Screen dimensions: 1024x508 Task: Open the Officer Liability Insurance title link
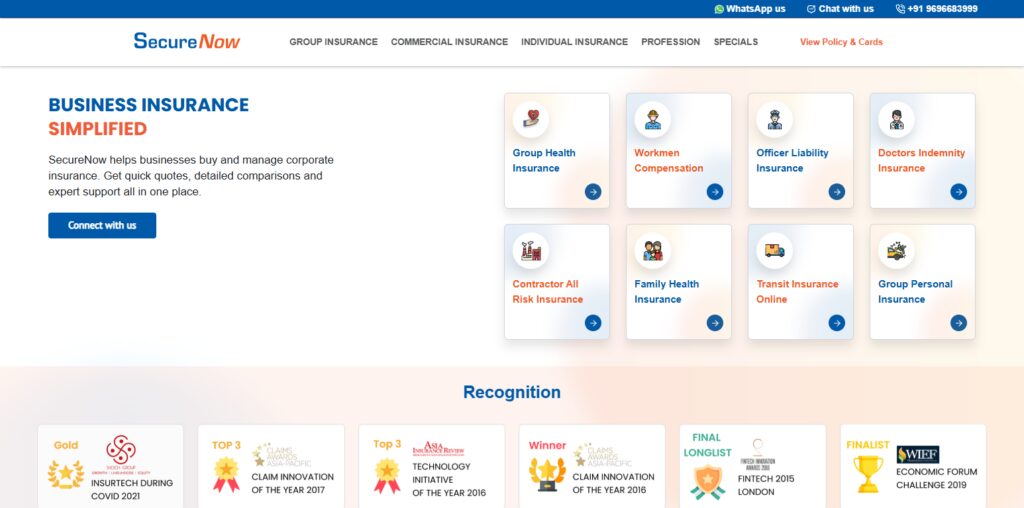[x=792, y=161]
